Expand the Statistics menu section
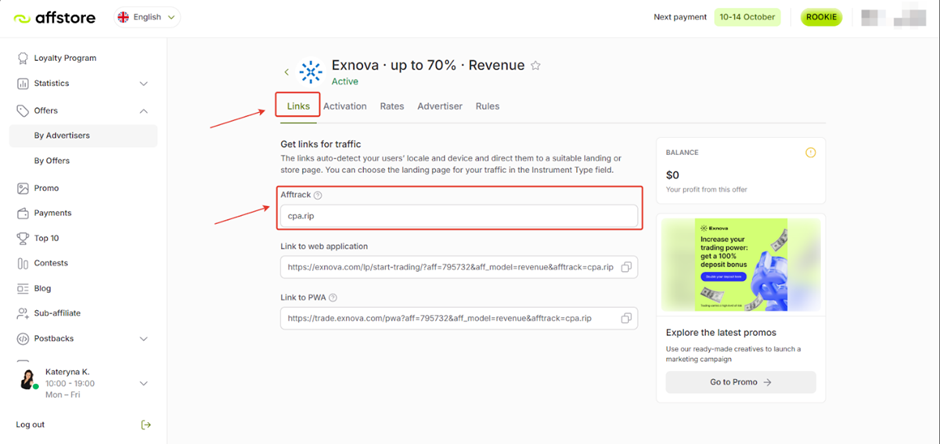The height and width of the screenshot is (444, 940). pyautogui.click(x=143, y=84)
